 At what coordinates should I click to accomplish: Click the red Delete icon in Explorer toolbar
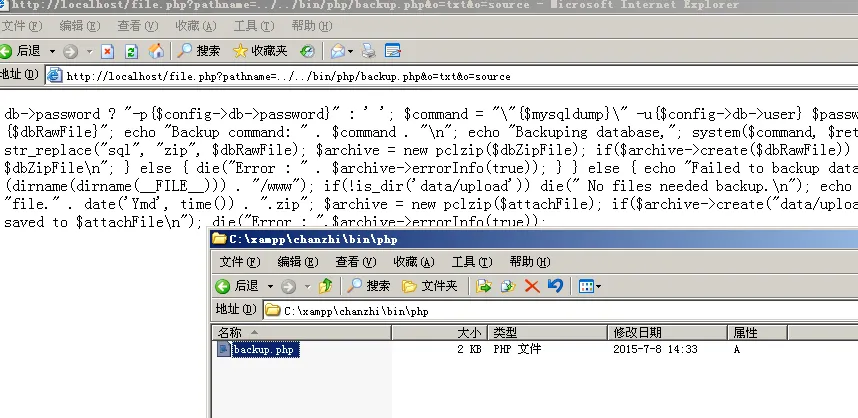coord(532,286)
